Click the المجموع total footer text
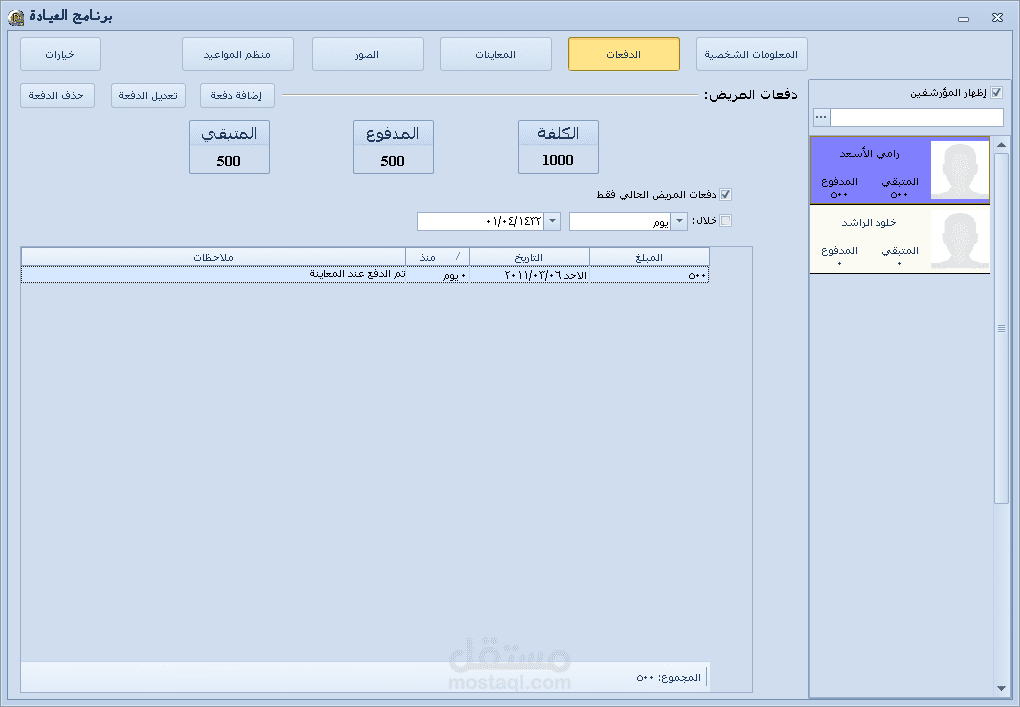 668,678
